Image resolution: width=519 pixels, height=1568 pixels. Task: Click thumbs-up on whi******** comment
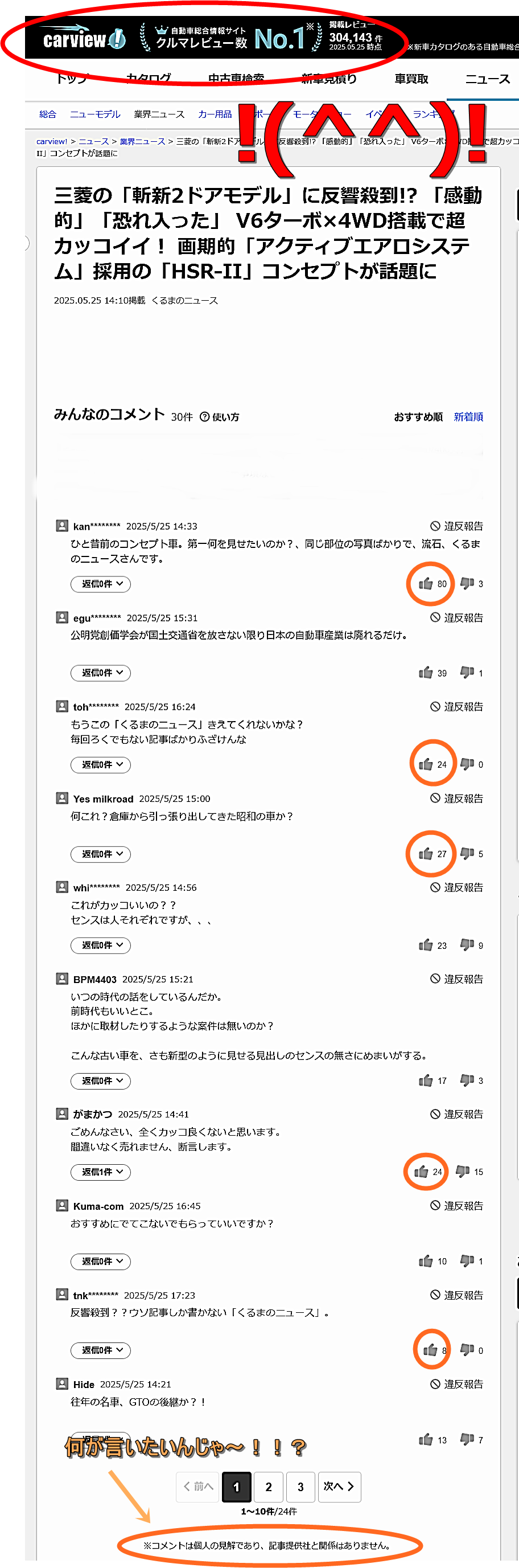click(425, 945)
